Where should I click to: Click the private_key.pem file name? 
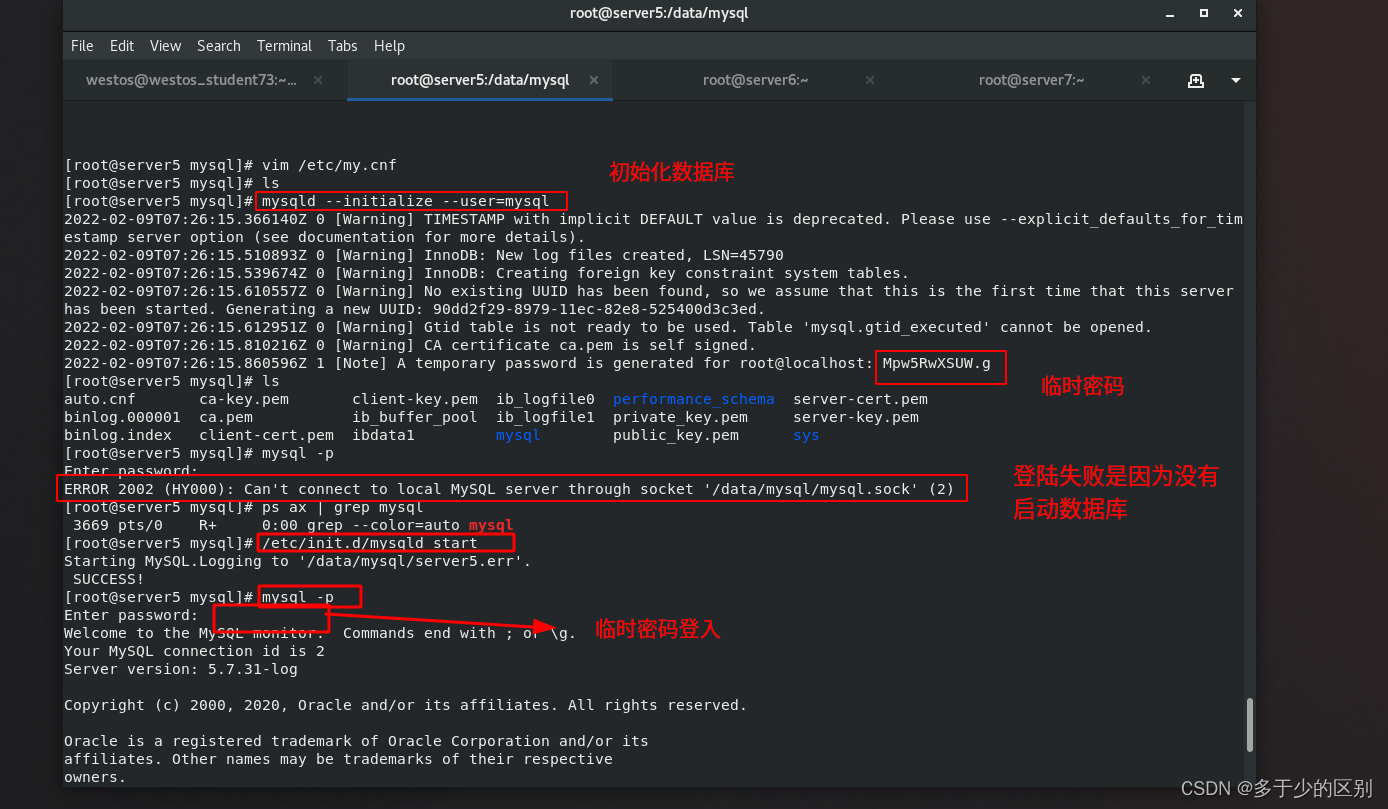680,417
